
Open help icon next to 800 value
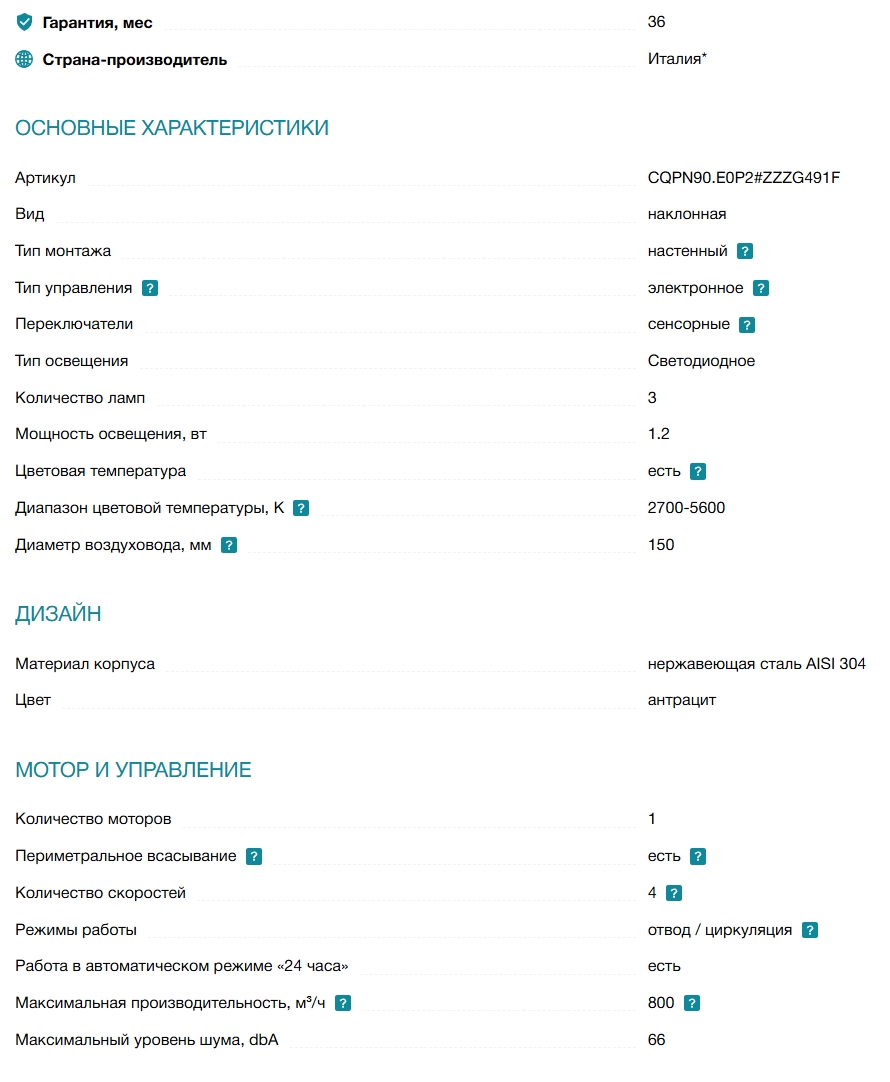pos(691,1003)
